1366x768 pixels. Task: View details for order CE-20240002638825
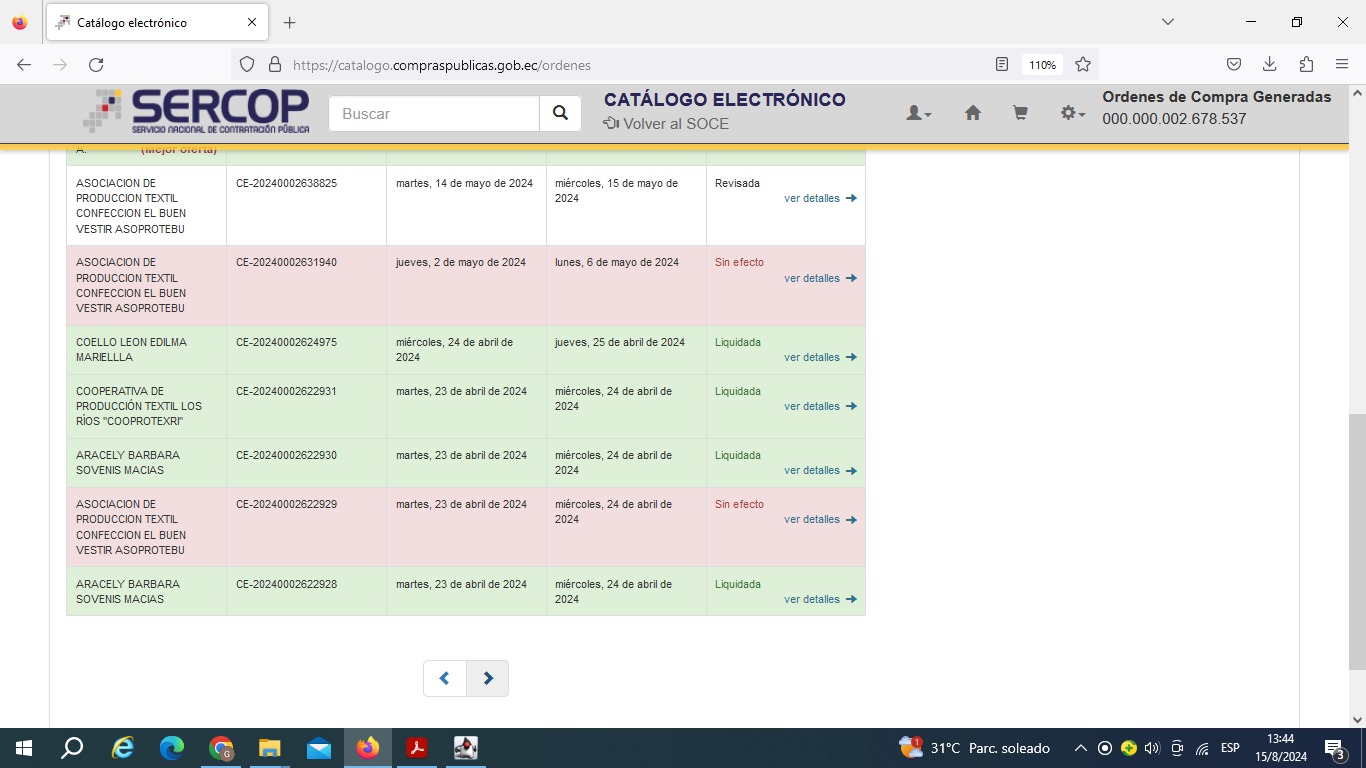(x=819, y=198)
